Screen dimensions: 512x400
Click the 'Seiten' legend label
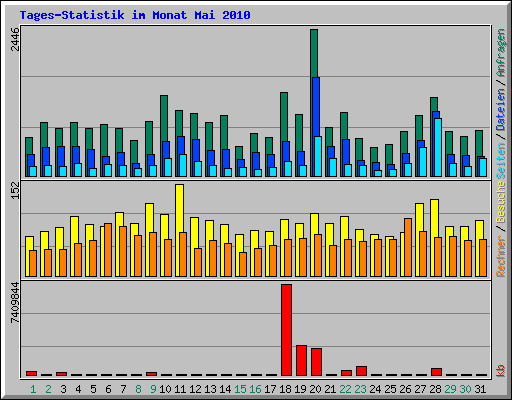click(x=500, y=161)
